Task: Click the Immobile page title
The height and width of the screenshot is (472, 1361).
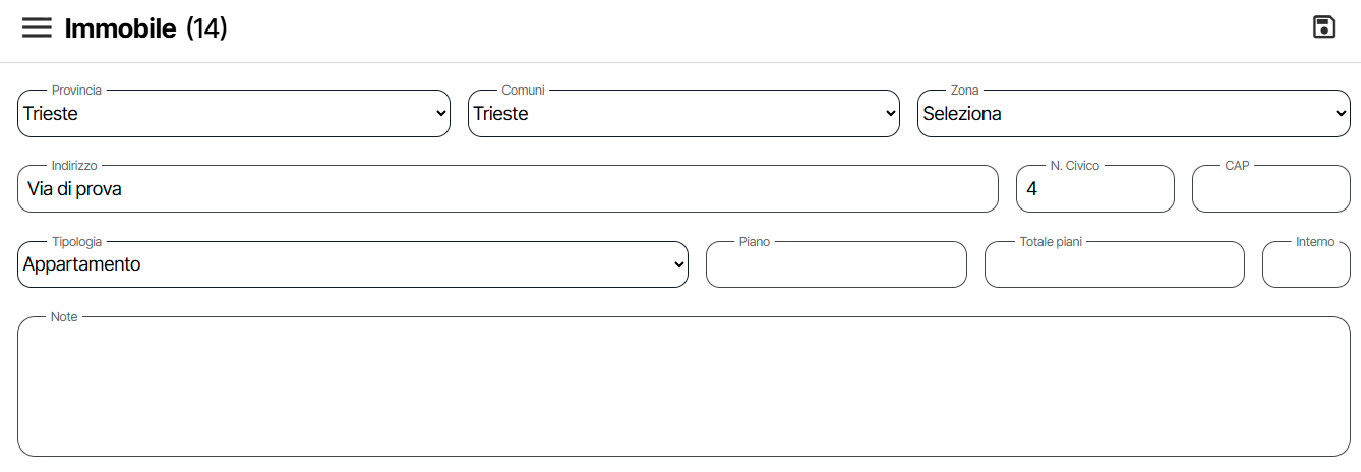Action: [122, 29]
